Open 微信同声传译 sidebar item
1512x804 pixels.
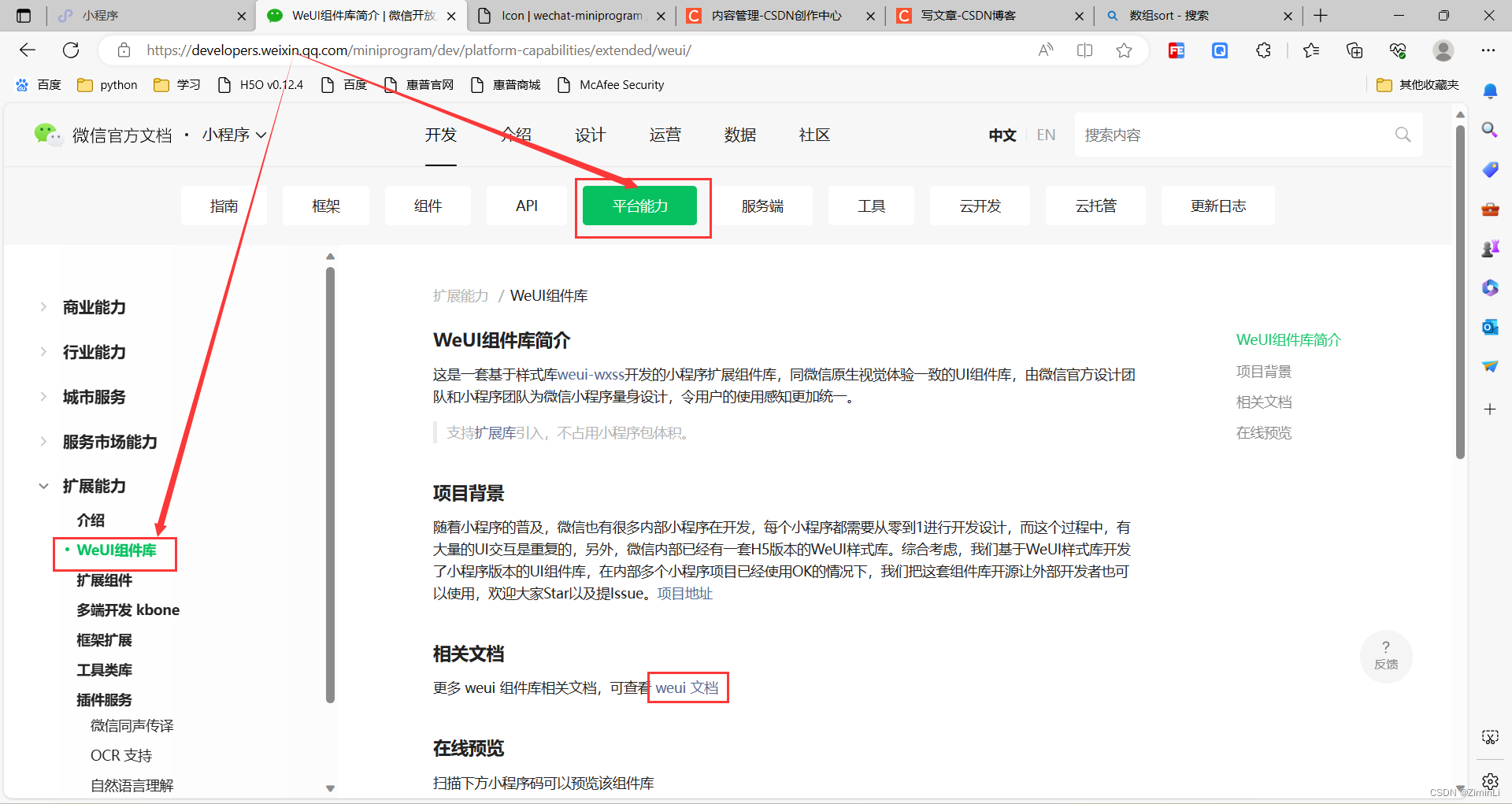[132, 725]
